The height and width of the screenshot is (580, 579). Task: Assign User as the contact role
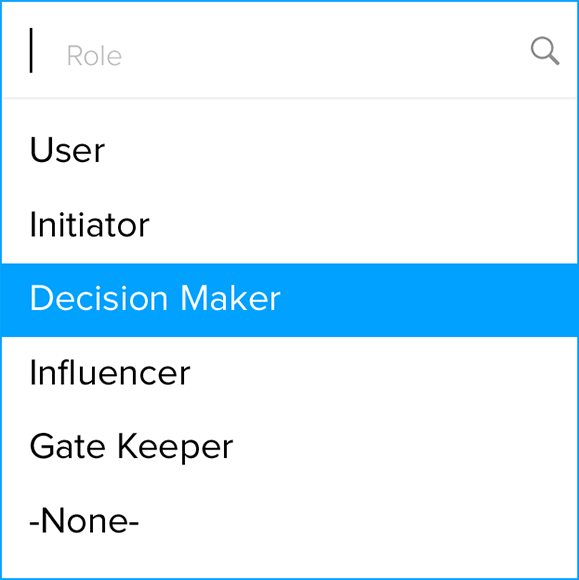(x=289, y=151)
